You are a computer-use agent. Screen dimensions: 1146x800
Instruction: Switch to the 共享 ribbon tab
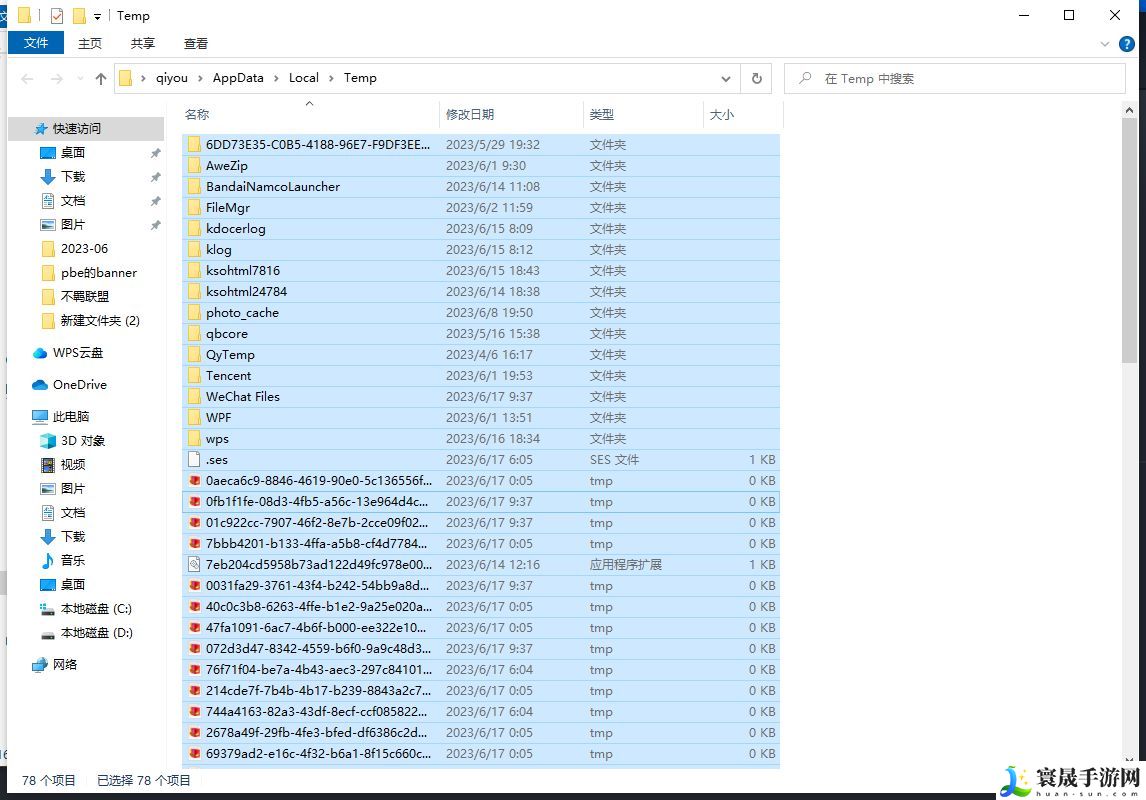143,43
